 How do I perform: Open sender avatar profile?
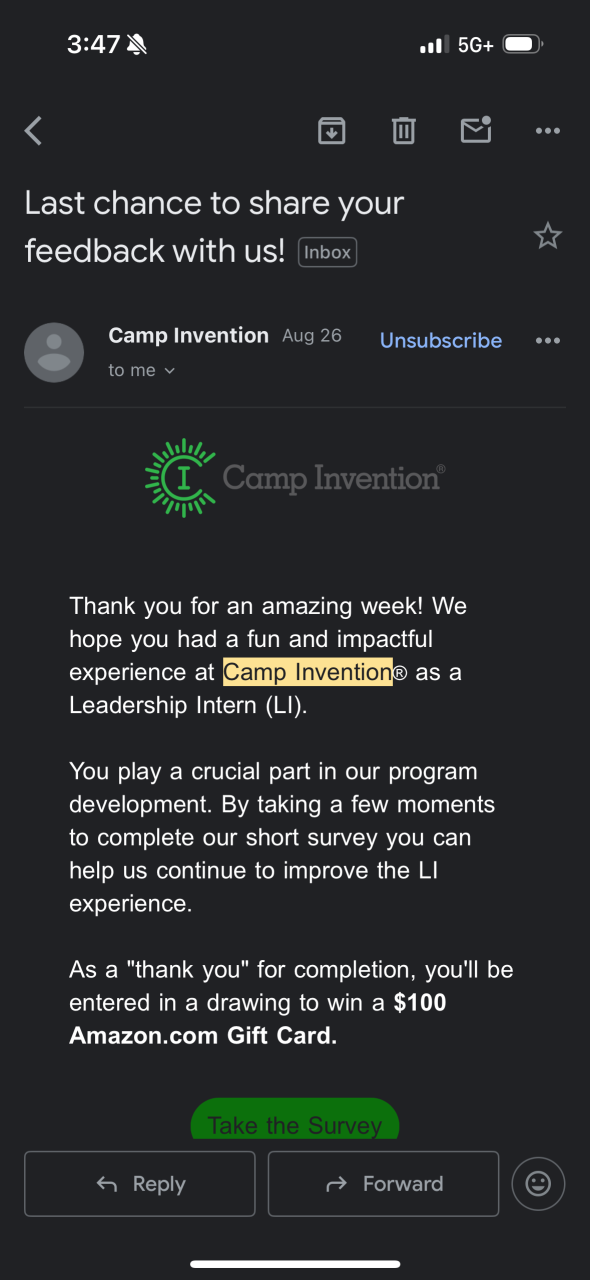click(x=54, y=352)
